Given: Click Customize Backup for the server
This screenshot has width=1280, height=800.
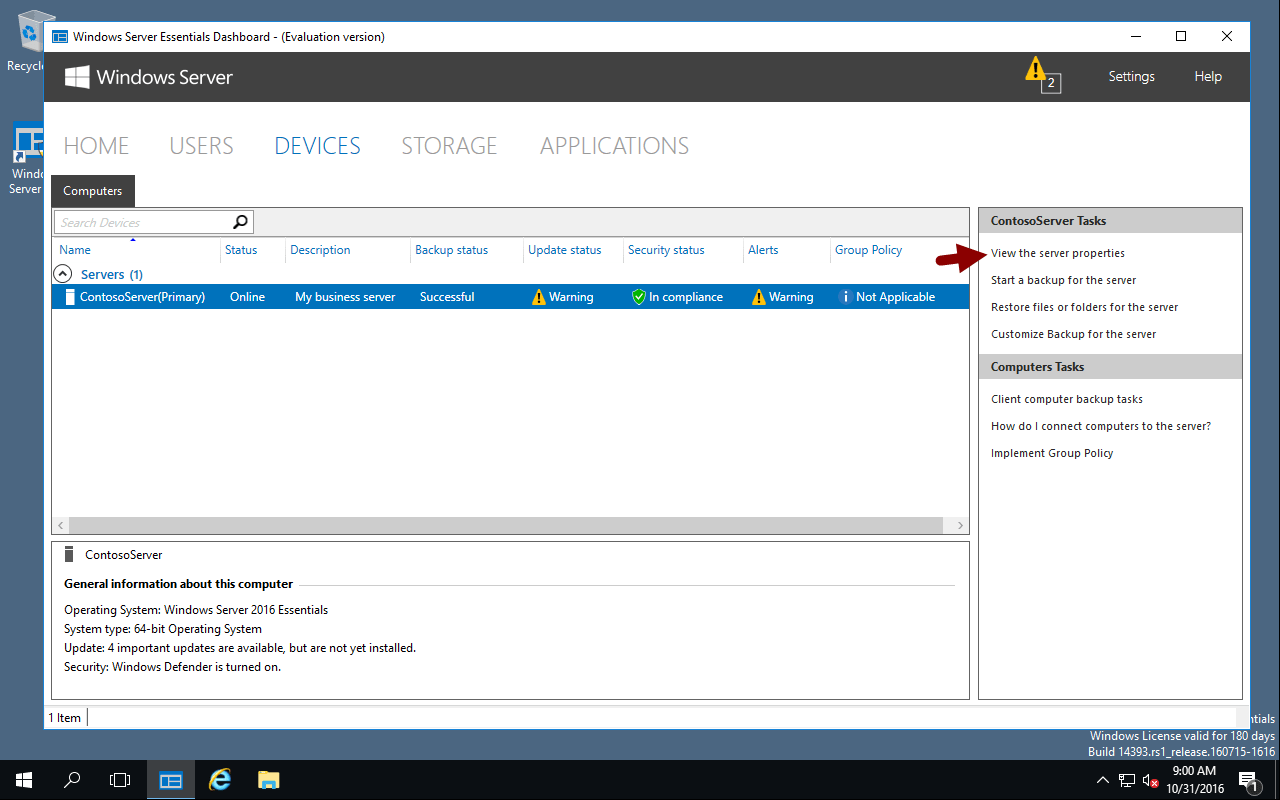Looking at the screenshot, I should tap(1073, 334).
